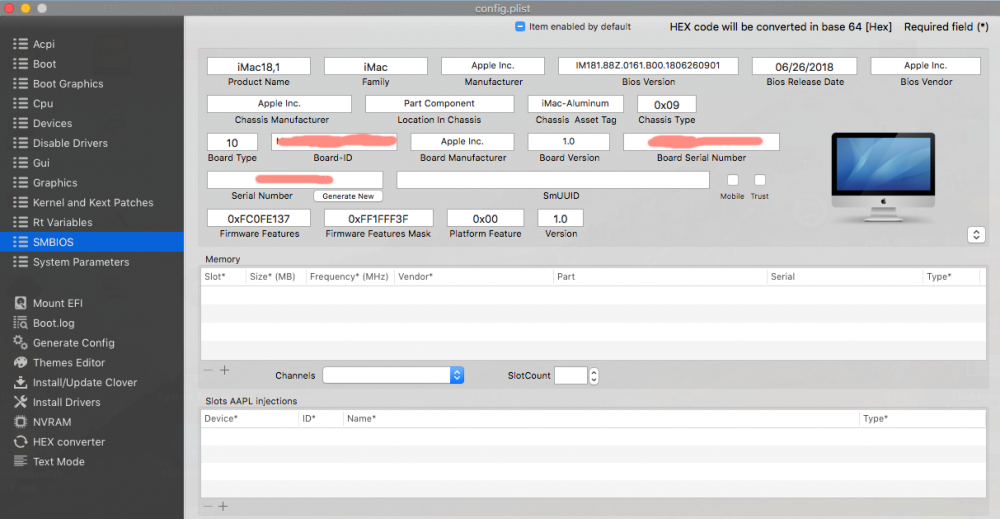1000x519 pixels.
Task: Click the Install/Update Clover download icon
Action: click(x=20, y=382)
